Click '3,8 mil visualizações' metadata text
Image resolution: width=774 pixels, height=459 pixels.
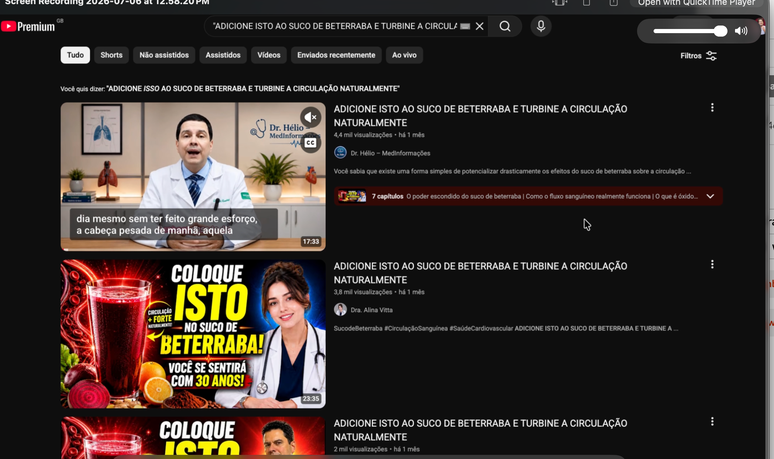363,292
